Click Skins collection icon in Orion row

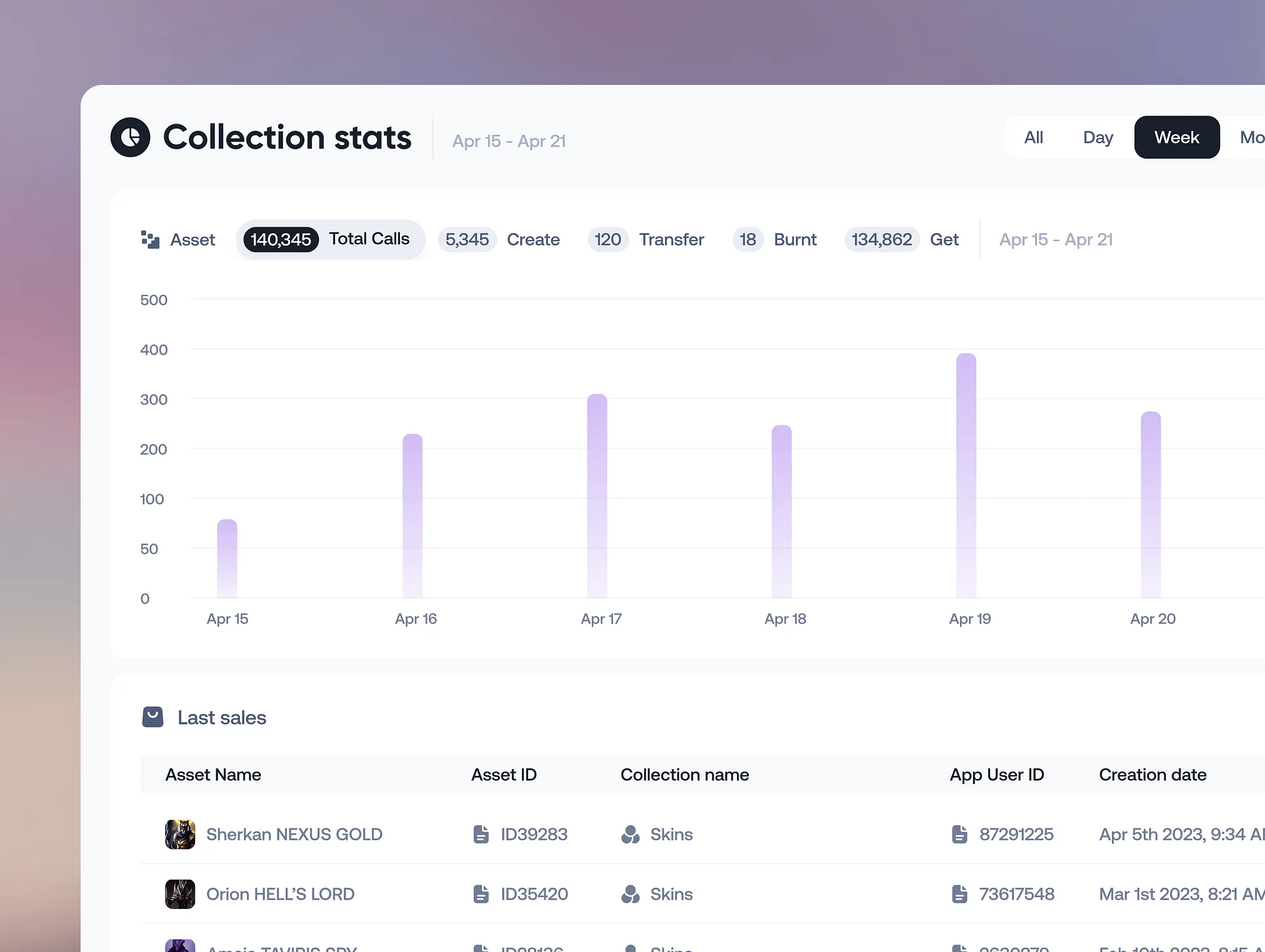coord(630,894)
